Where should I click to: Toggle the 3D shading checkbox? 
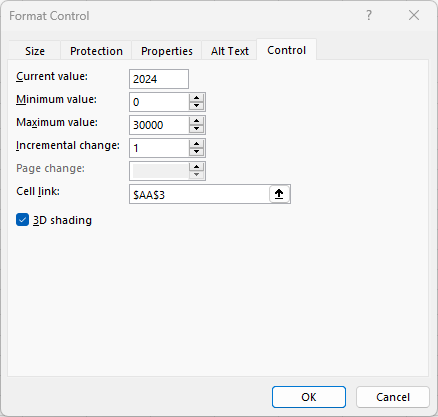click(22, 220)
